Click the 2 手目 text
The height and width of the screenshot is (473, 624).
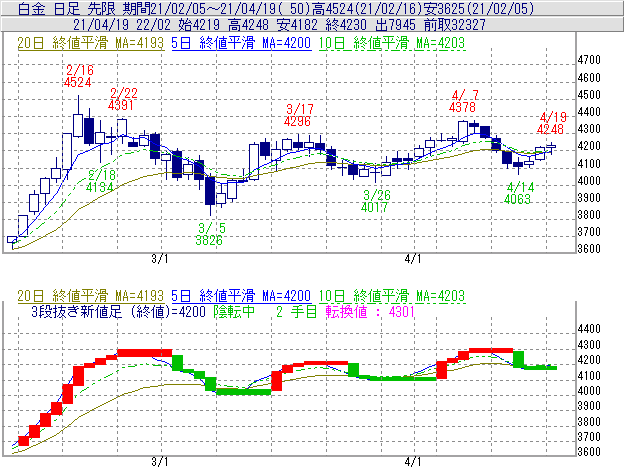click(x=296, y=311)
